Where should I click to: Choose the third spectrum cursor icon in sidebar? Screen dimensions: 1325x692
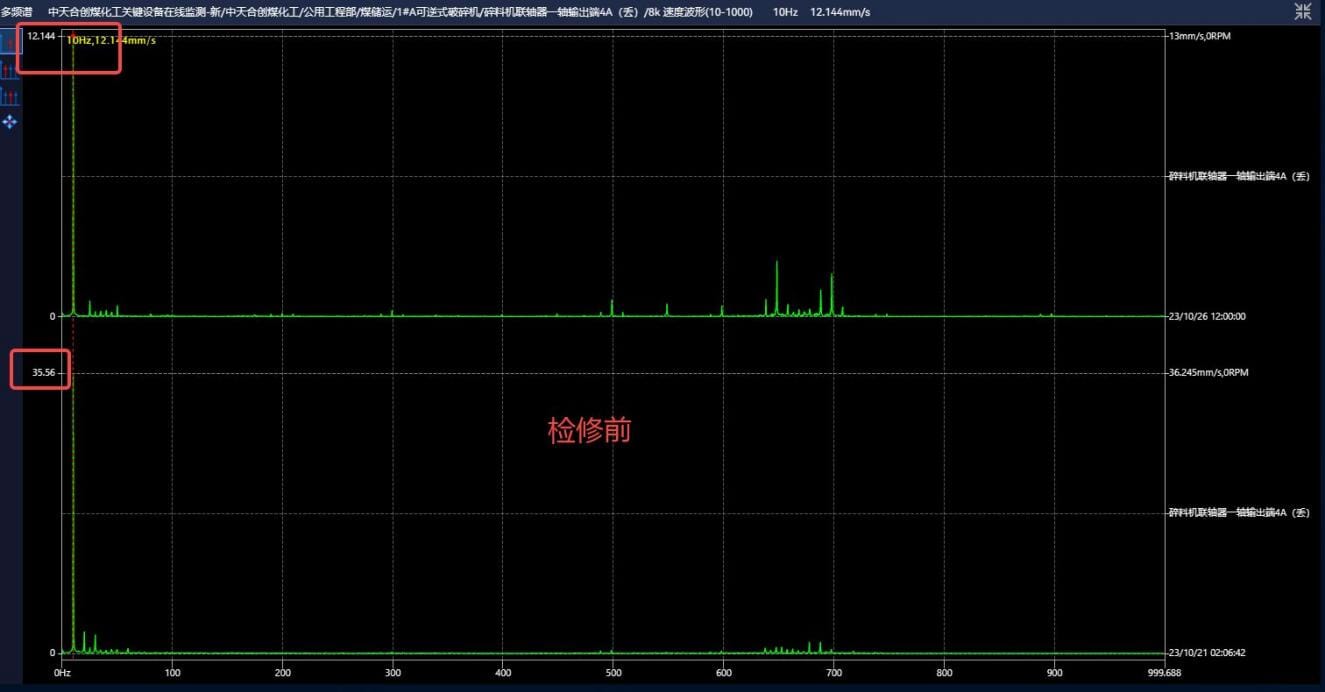coord(10,96)
